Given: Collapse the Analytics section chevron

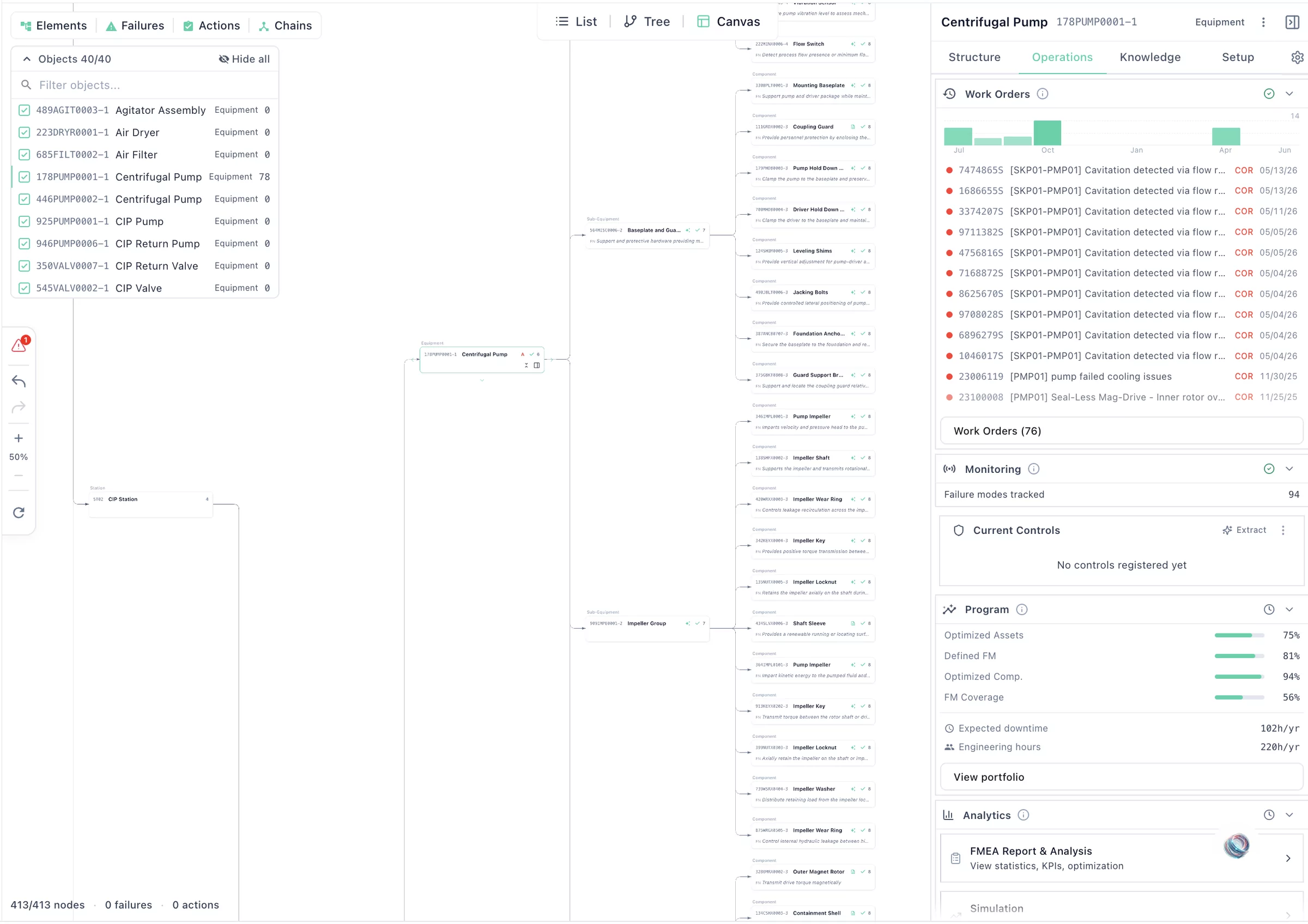Looking at the screenshot, I should click(1289, 815).
